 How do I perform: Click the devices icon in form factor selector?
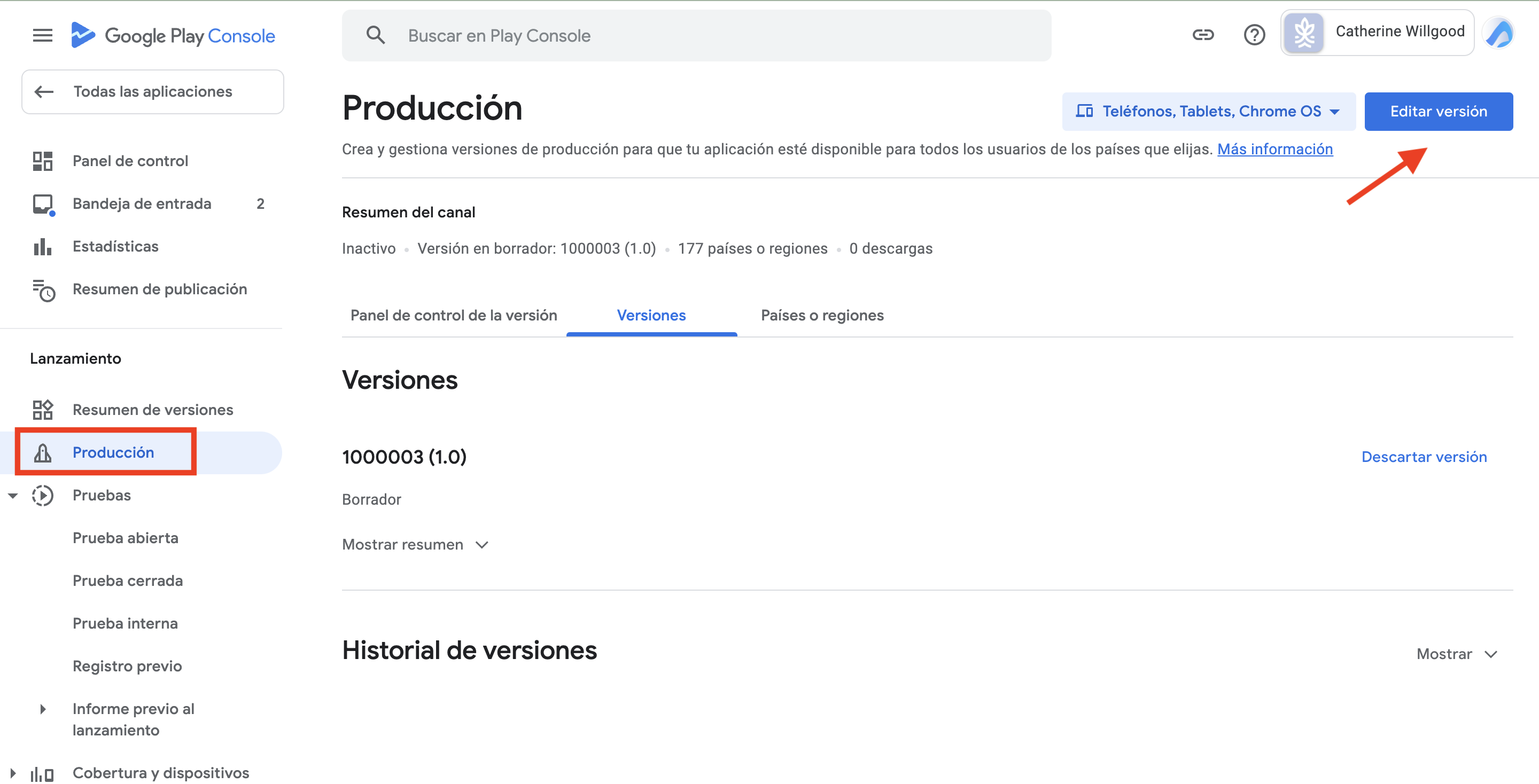1084,112
